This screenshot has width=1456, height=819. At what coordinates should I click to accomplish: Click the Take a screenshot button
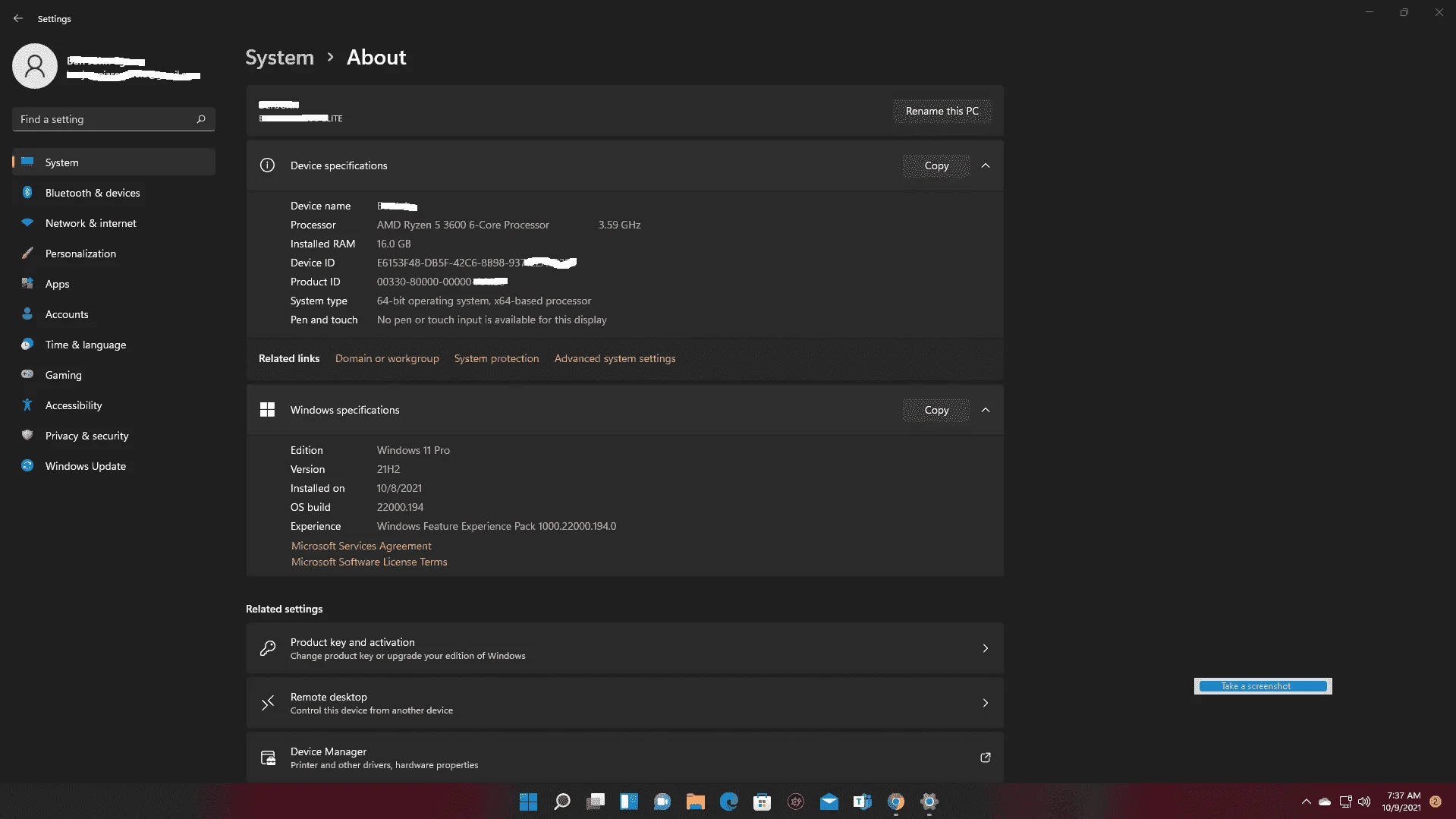coord(1263,686)
